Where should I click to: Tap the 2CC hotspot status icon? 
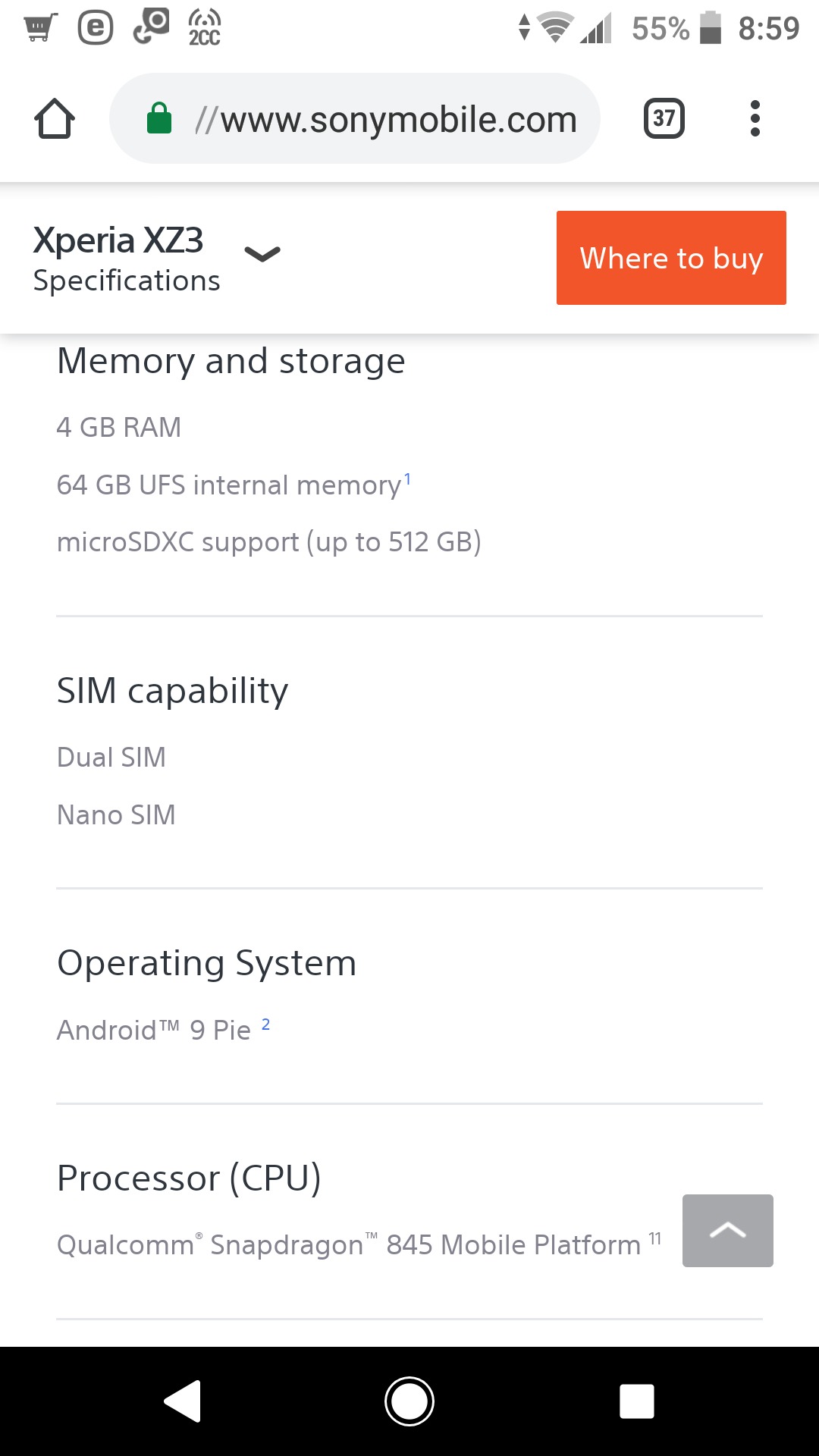(x=204, y=29)
